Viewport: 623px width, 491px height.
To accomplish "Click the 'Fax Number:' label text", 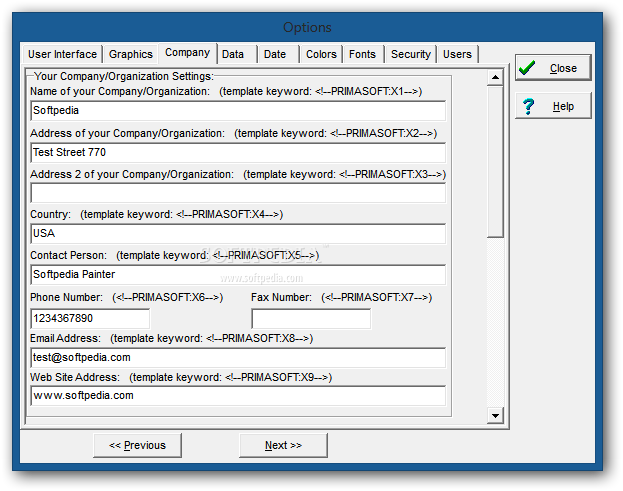I will pos(281,297).
